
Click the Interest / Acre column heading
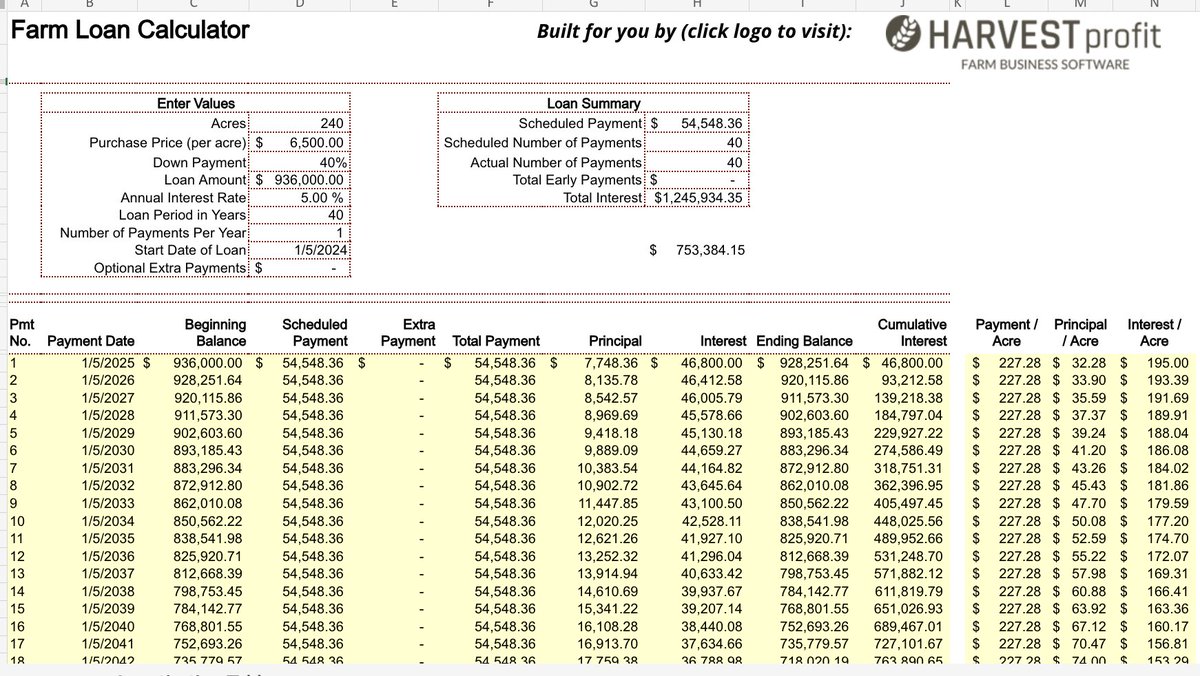coord(1154,332)
